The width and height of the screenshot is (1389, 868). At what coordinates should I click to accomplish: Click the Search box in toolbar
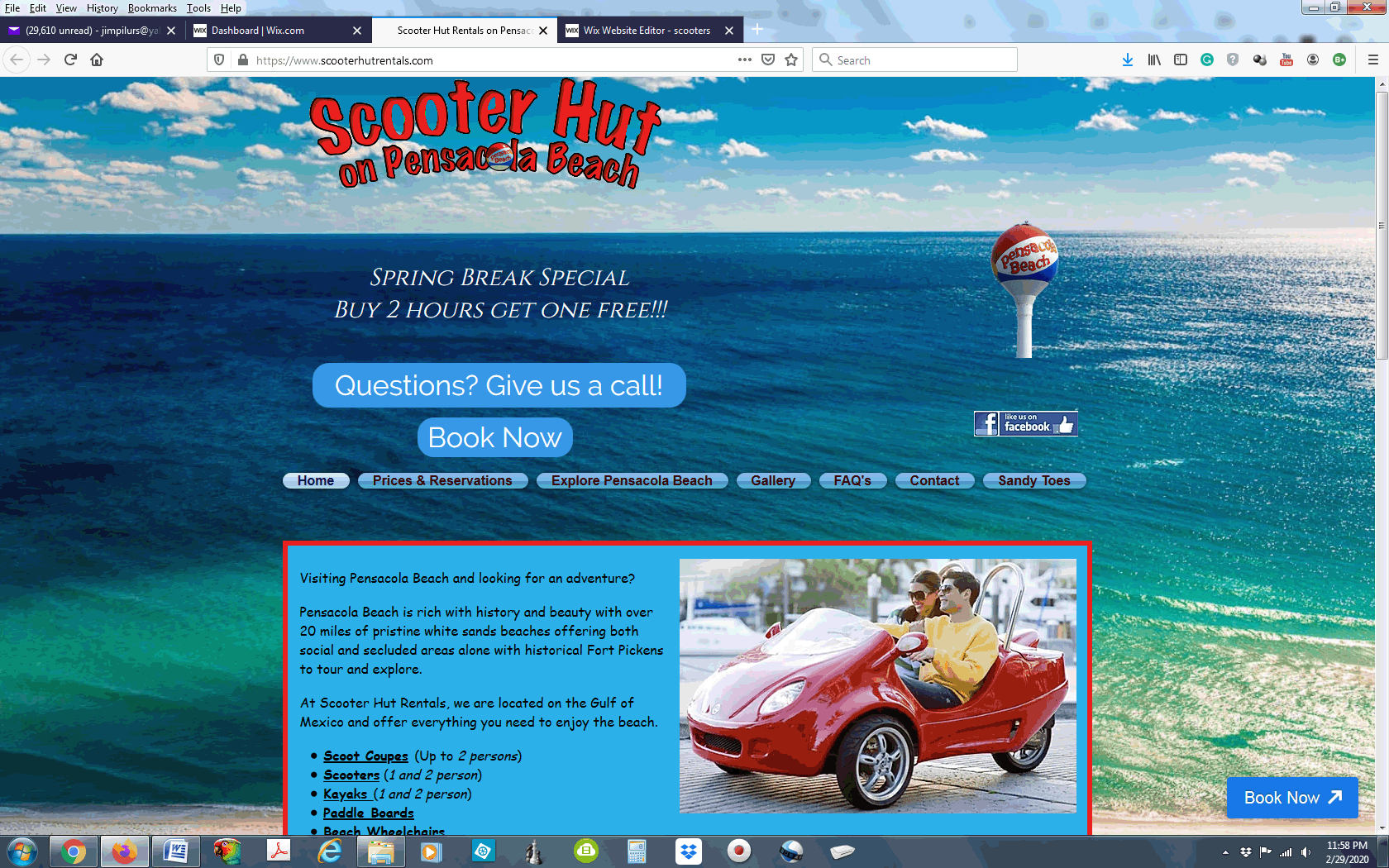tap(914, 60)
